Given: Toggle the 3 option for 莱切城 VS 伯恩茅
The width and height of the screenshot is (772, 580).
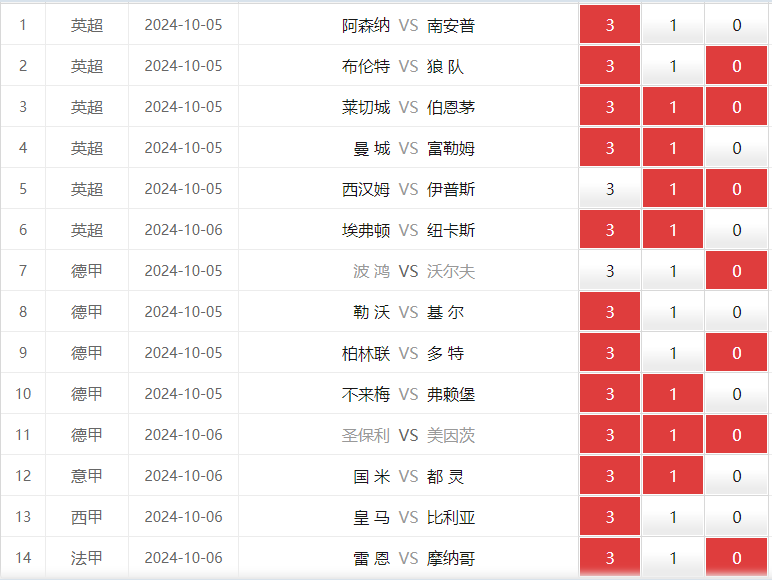Looking at the screenshot, I should tap(610, 106).
